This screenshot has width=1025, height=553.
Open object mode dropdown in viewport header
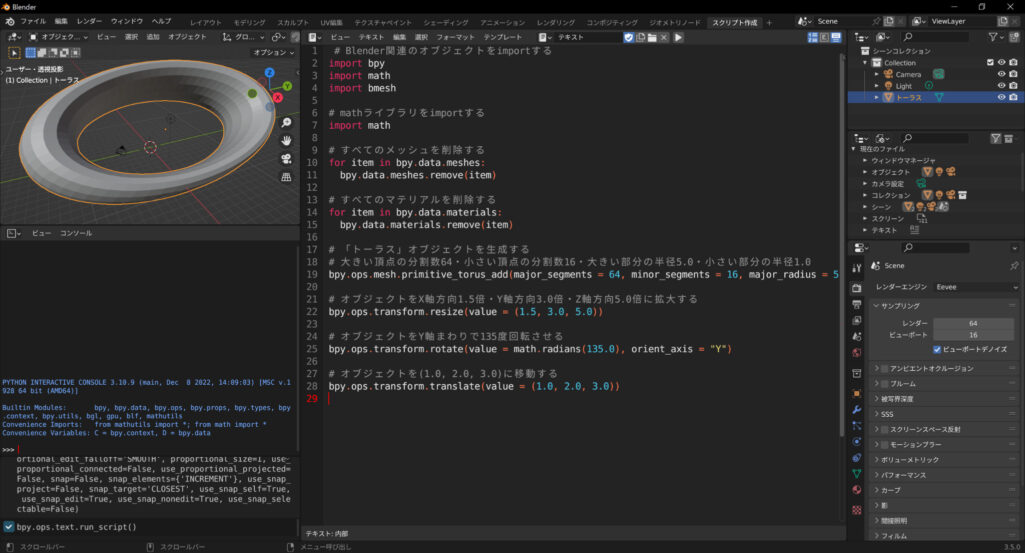tap(58, 37)
